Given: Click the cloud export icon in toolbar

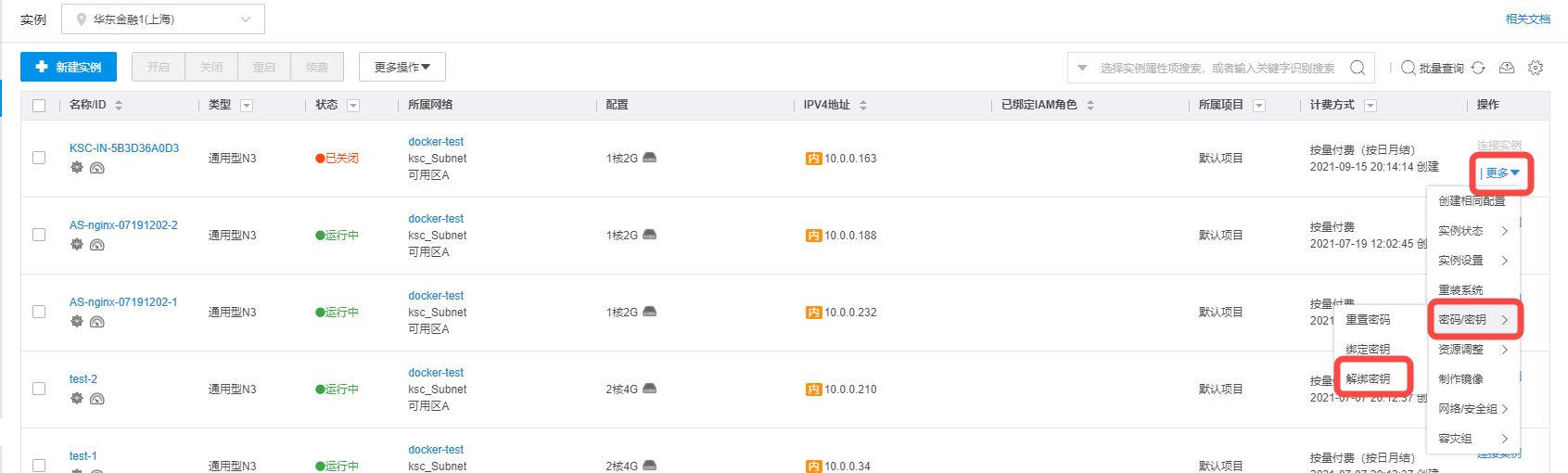Looking at the screenshot, I should coord(1507,68).
